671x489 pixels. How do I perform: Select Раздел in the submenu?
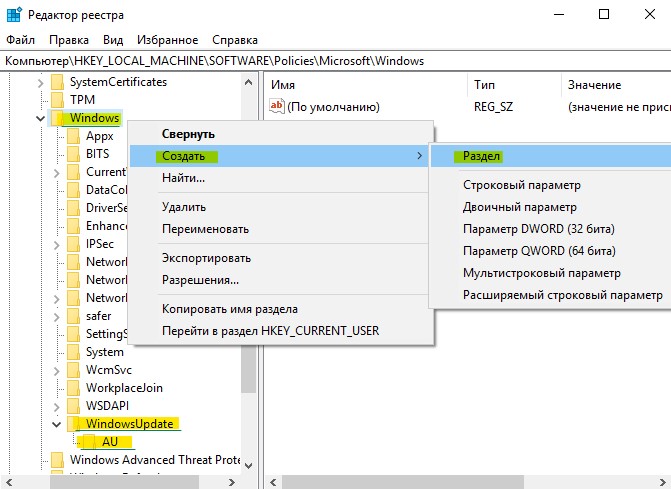pos(551,156)
